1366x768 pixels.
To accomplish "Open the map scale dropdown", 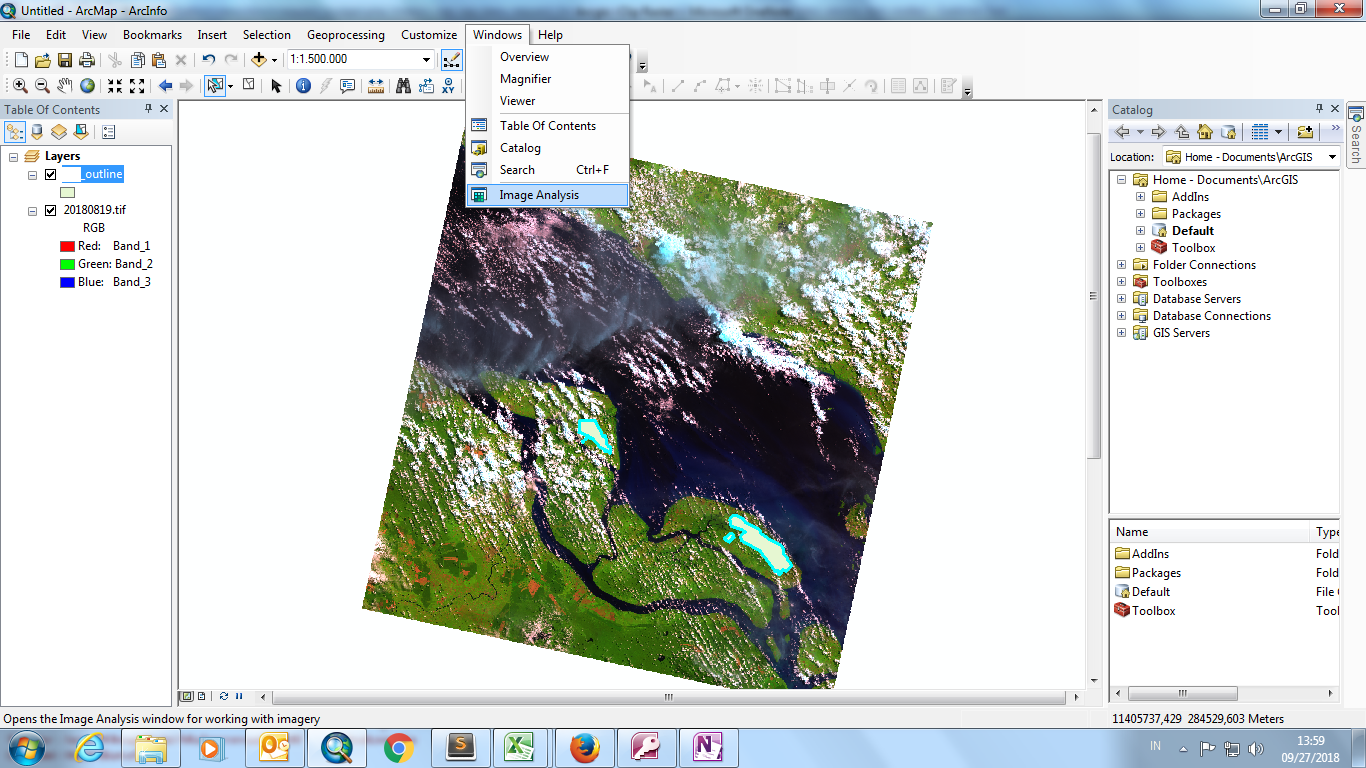I will (427, 60).
